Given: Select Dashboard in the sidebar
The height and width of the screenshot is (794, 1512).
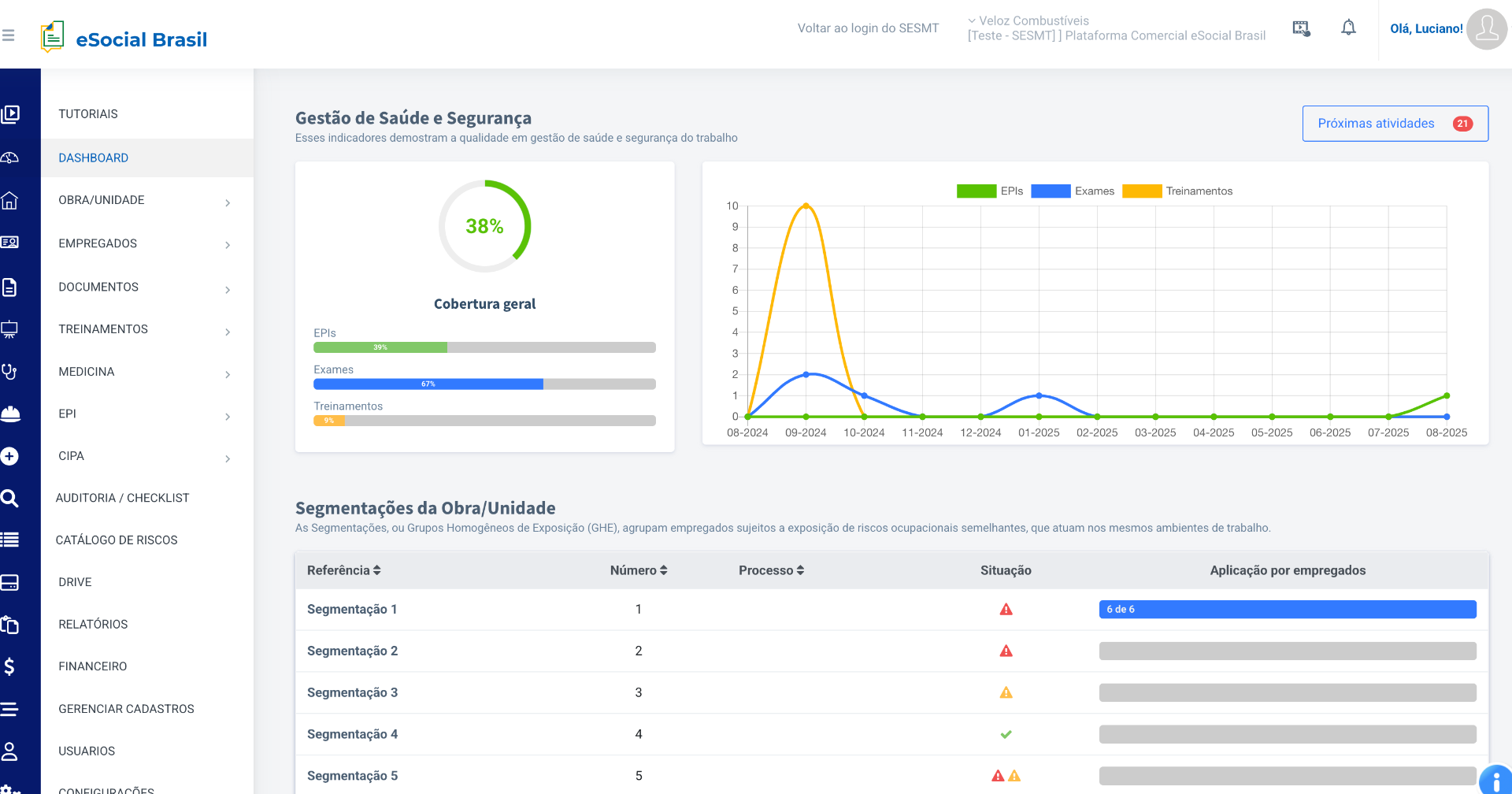Looking at the screenshot, I should click(x=93, y=158).
